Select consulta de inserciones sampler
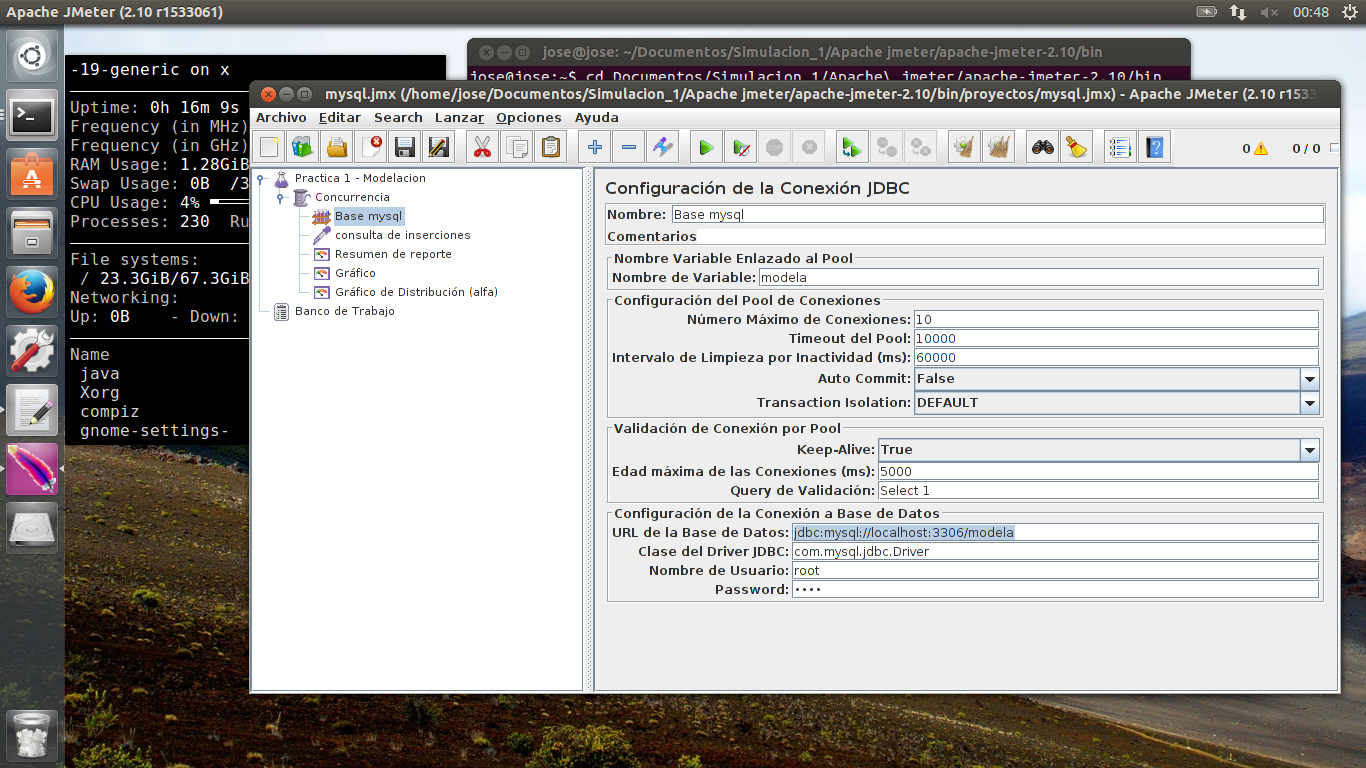This screenshot has height=768, width=1366. click(402, 235)
